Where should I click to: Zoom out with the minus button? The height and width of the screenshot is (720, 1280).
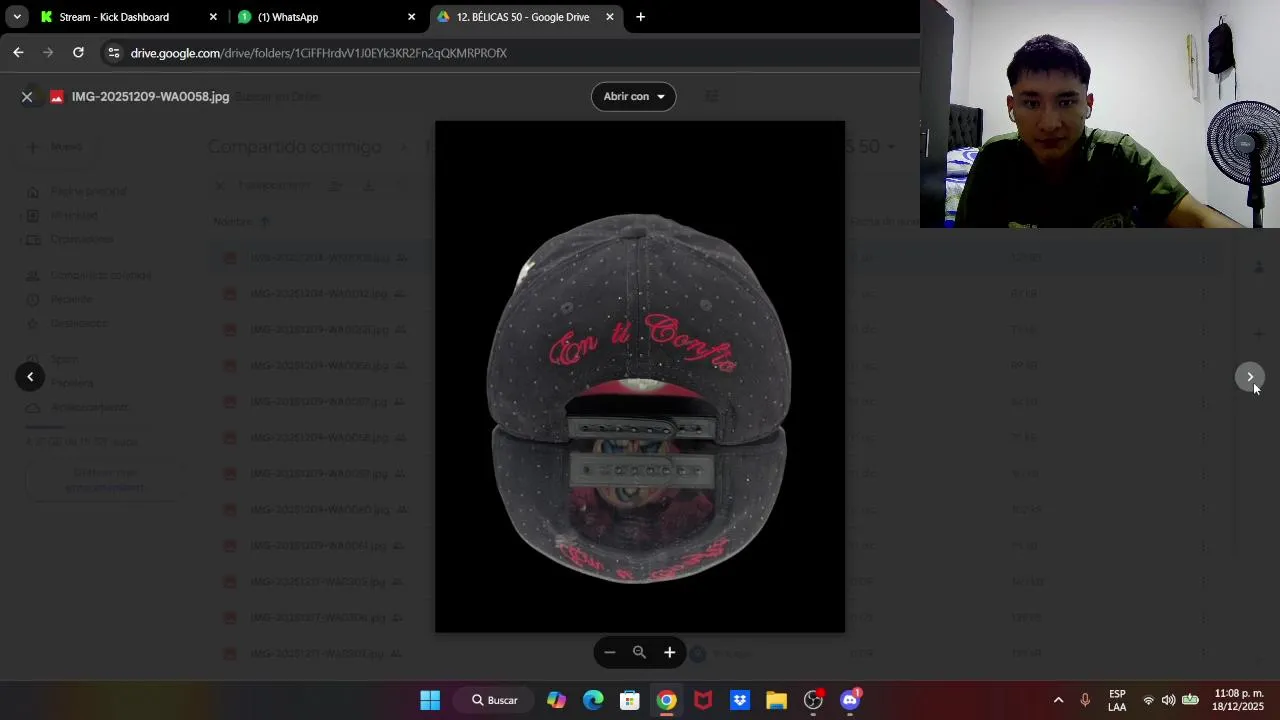coord(609,652)
